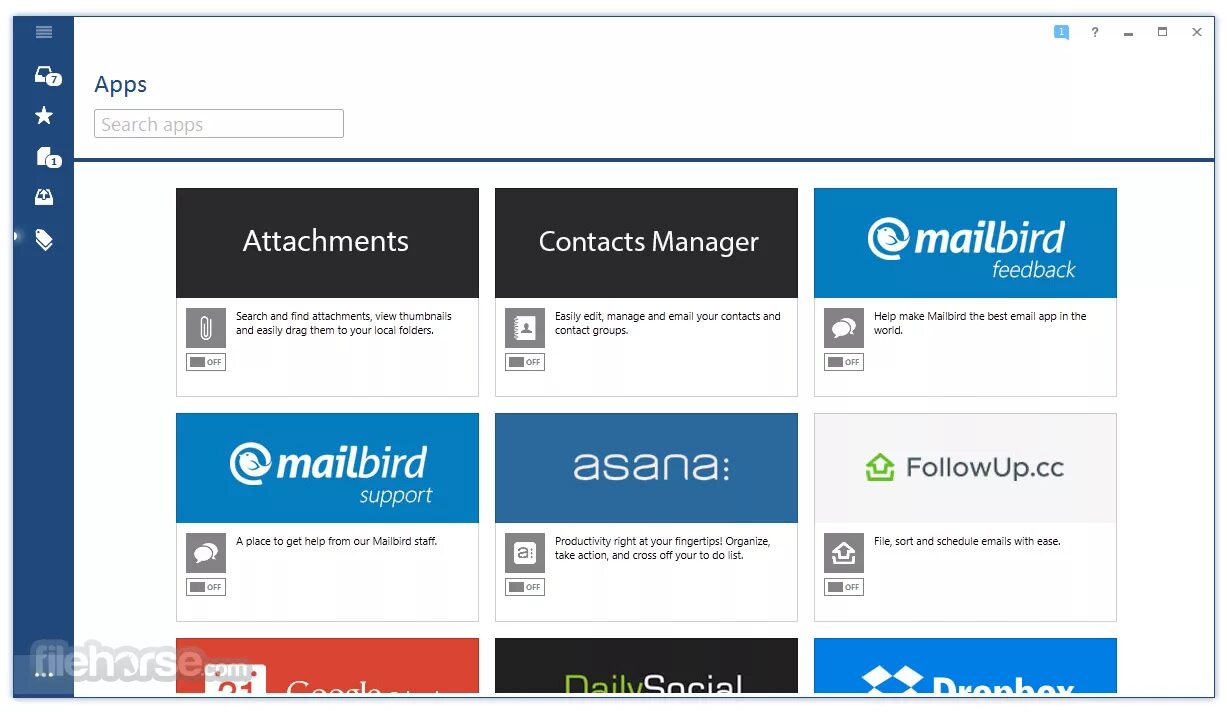Open the Dropbox app tile

(x=965, y=667)
